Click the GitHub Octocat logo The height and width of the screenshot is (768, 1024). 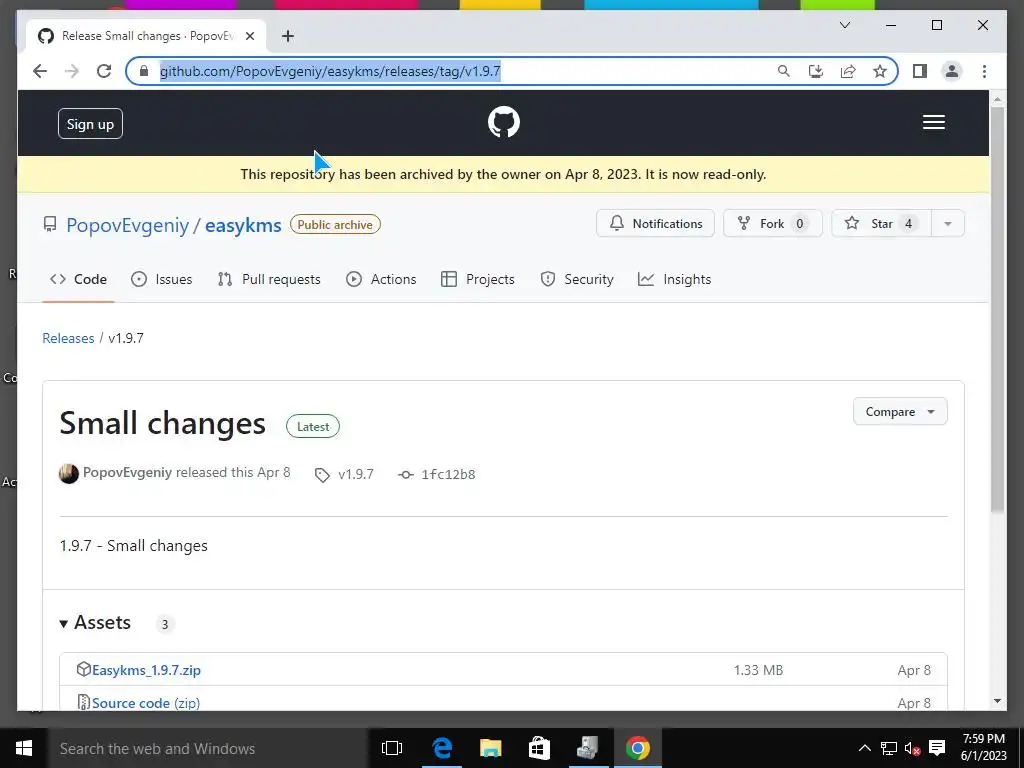click(504, 122)
